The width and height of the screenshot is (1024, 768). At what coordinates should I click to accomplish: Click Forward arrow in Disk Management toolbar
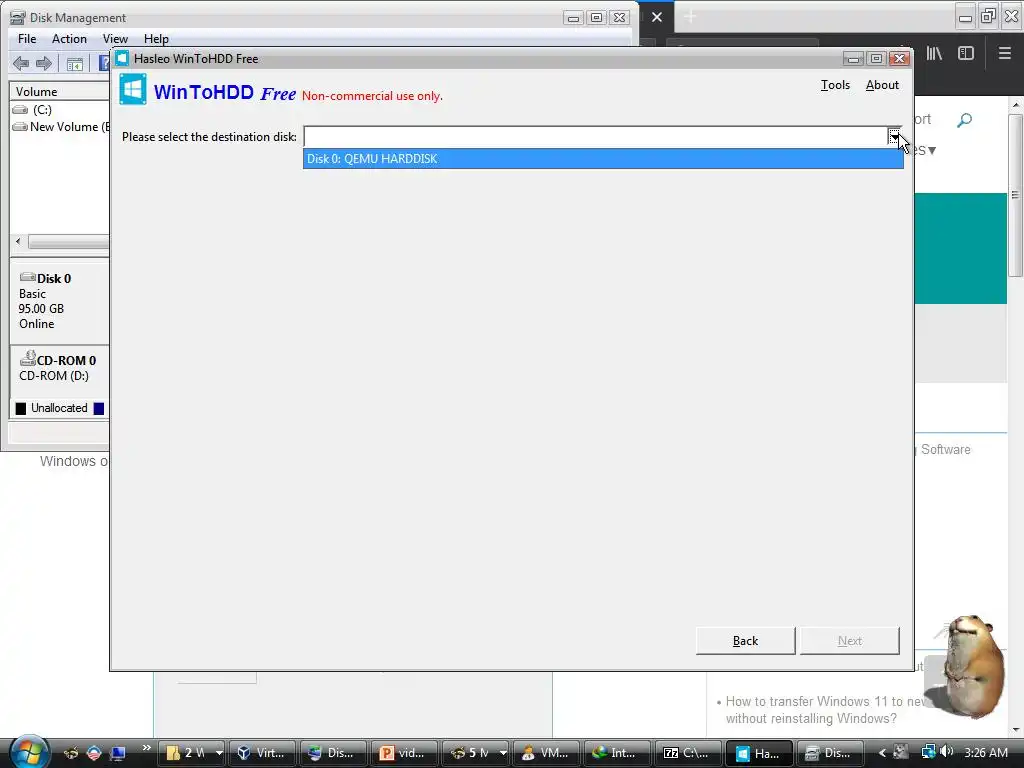44,63
